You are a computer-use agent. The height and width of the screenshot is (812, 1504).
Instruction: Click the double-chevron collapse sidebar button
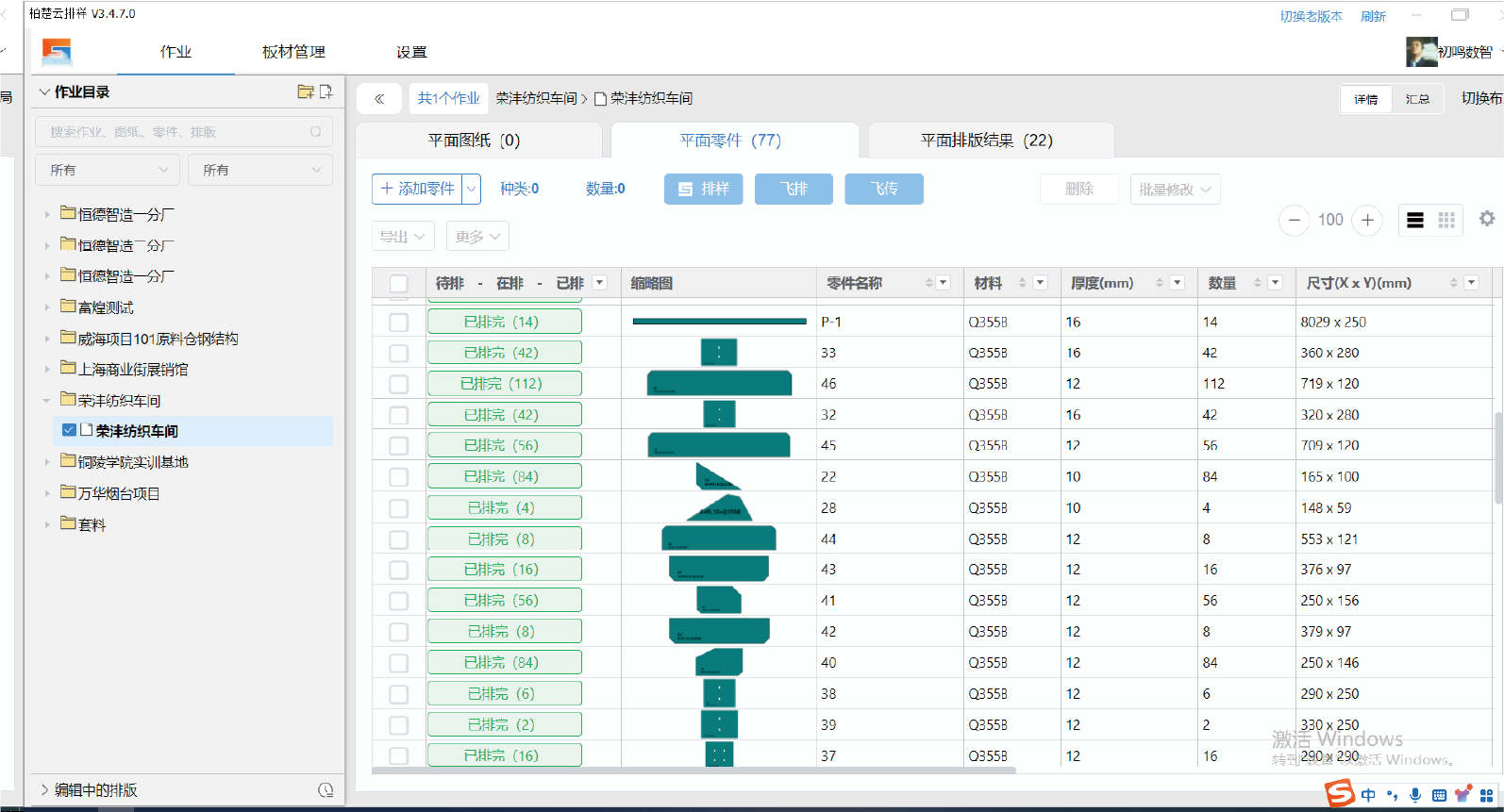pos(379,98)
